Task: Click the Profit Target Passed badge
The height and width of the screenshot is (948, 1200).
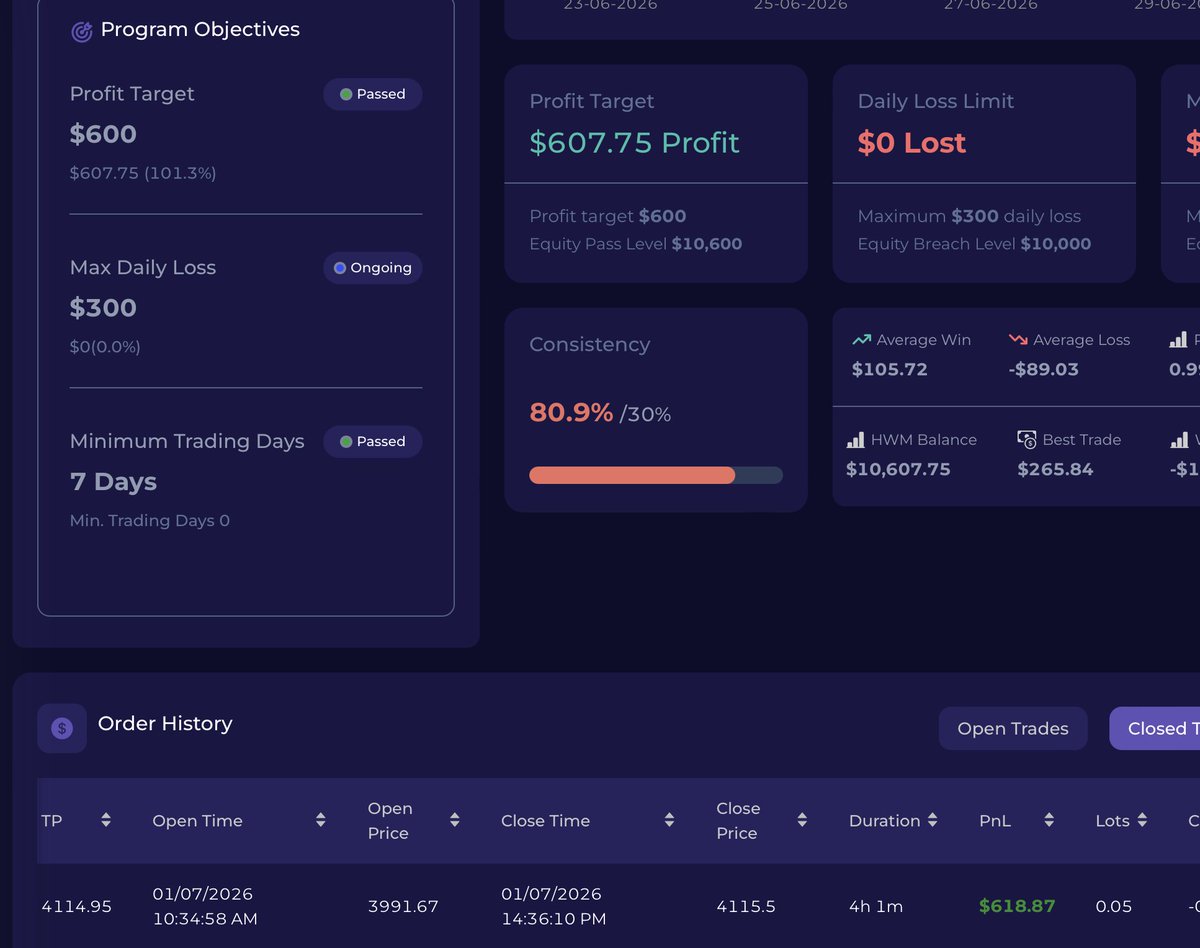Action: click(x=373, y=94)
